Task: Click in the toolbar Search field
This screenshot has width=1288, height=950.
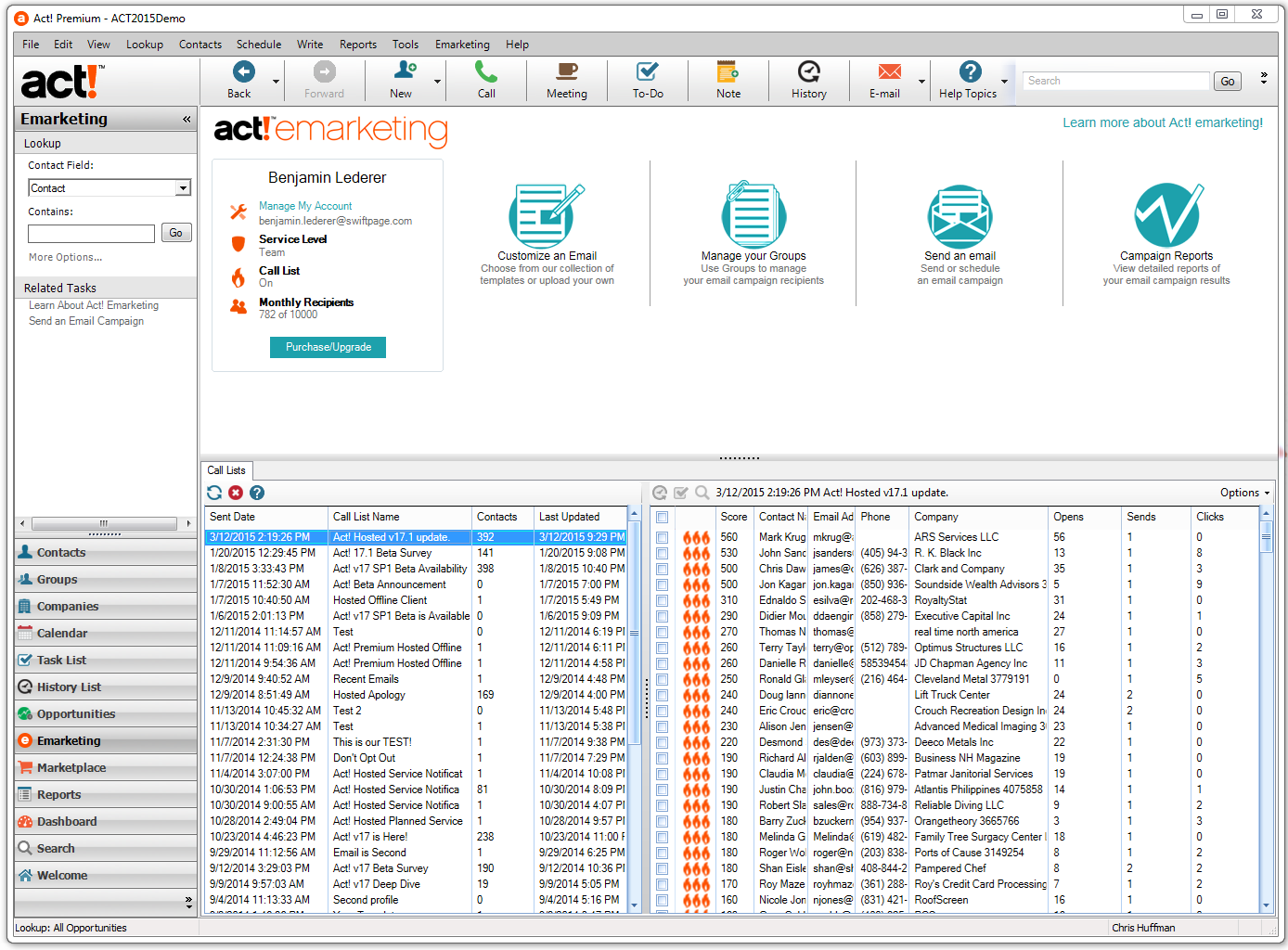Action: [1115, 82]
